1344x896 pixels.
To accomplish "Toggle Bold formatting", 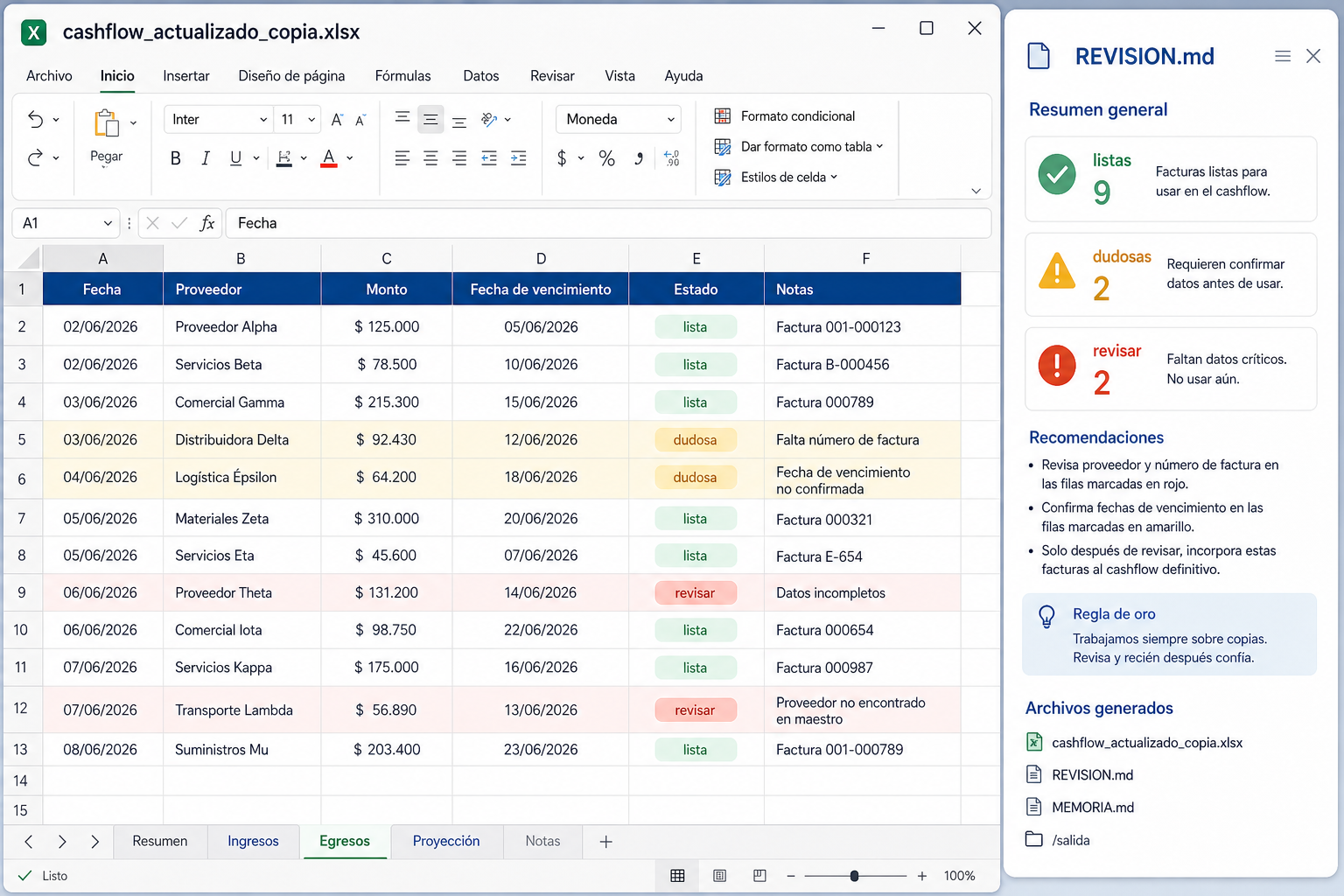I will pyautogui.click(x=175, y=158).
